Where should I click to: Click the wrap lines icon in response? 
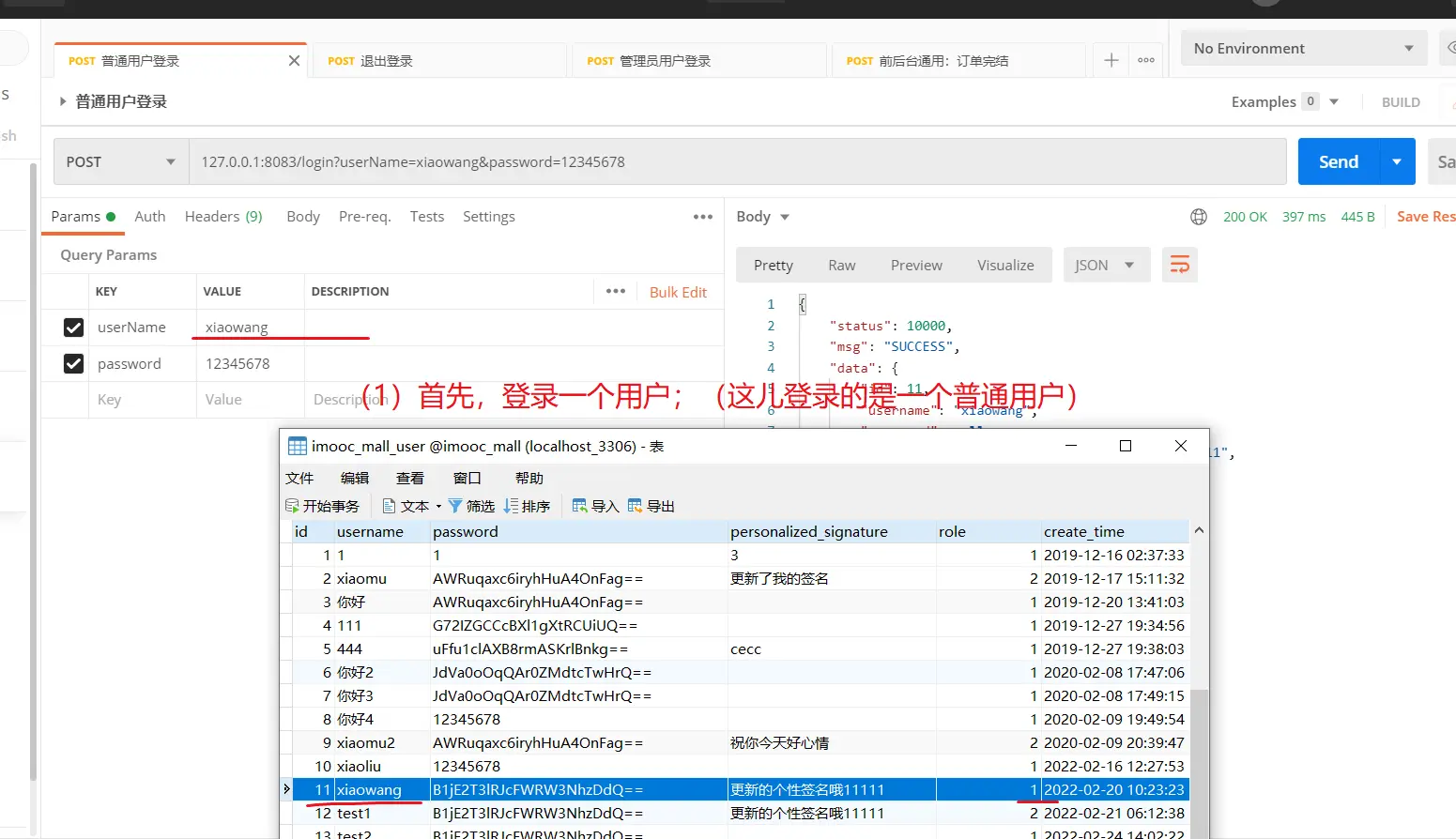pos(1179,266)
